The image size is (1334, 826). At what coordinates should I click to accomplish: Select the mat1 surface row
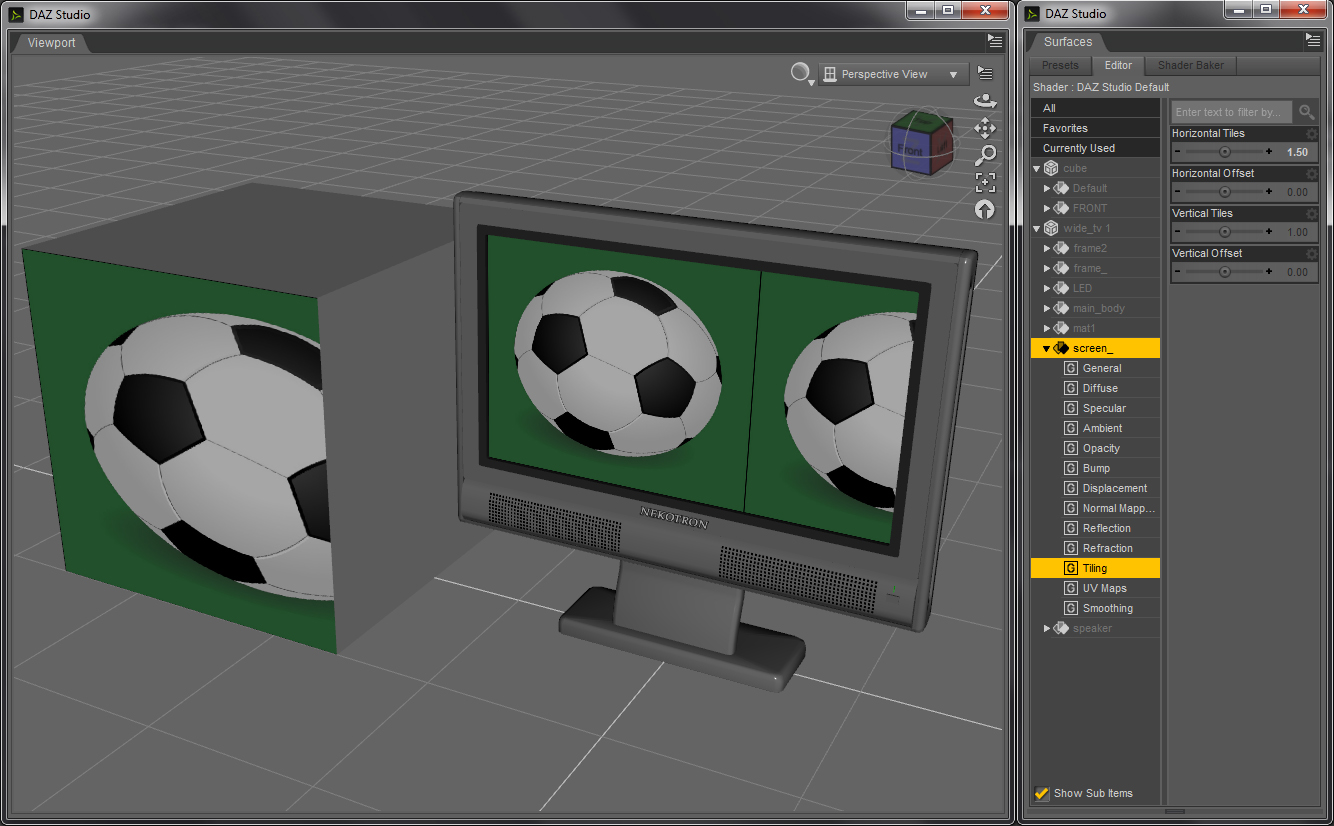[1095, 328]
